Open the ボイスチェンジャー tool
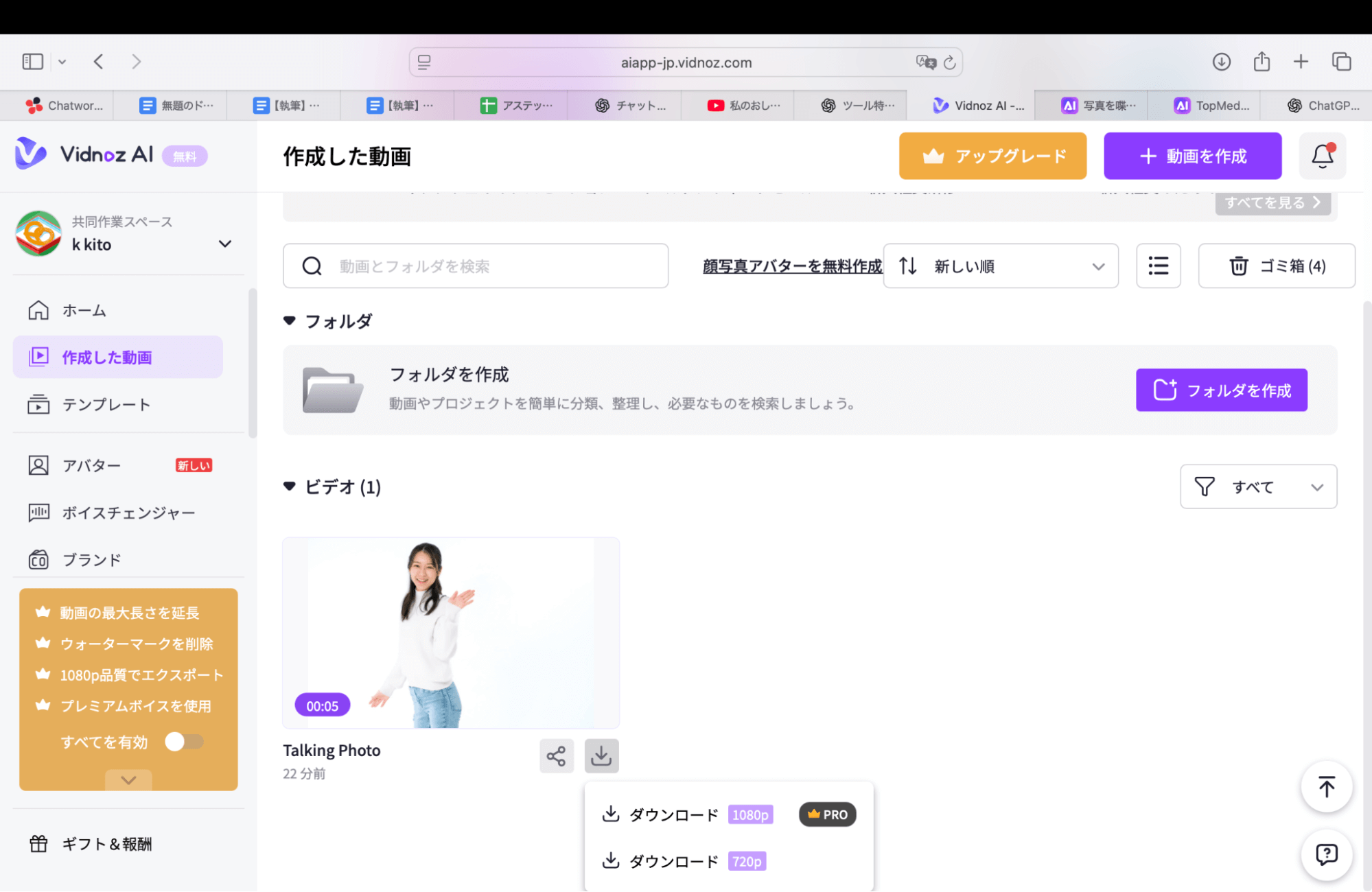 [x=128, y=513]
